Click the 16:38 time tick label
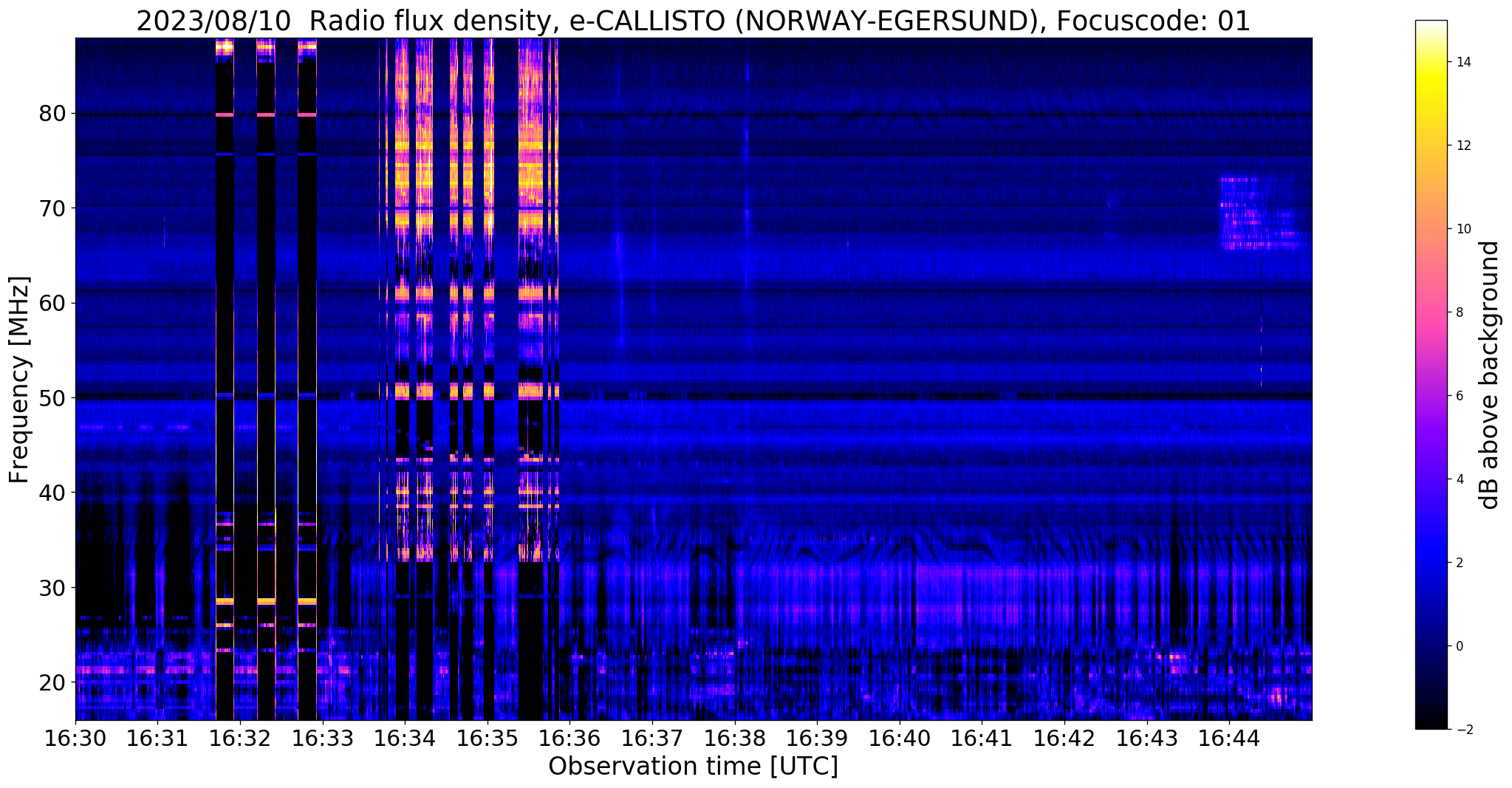The width and height of the screenshot is (1512, 788). [735, 739]
